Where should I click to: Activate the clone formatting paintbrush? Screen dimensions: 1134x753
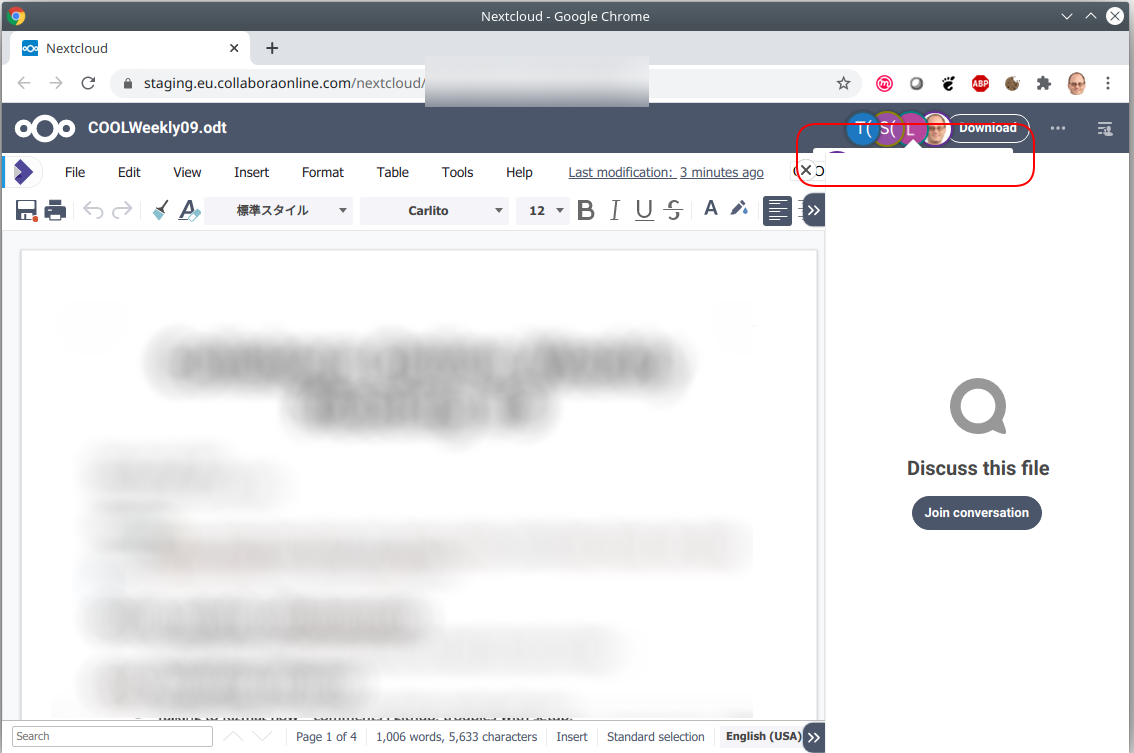coord(161,210)
